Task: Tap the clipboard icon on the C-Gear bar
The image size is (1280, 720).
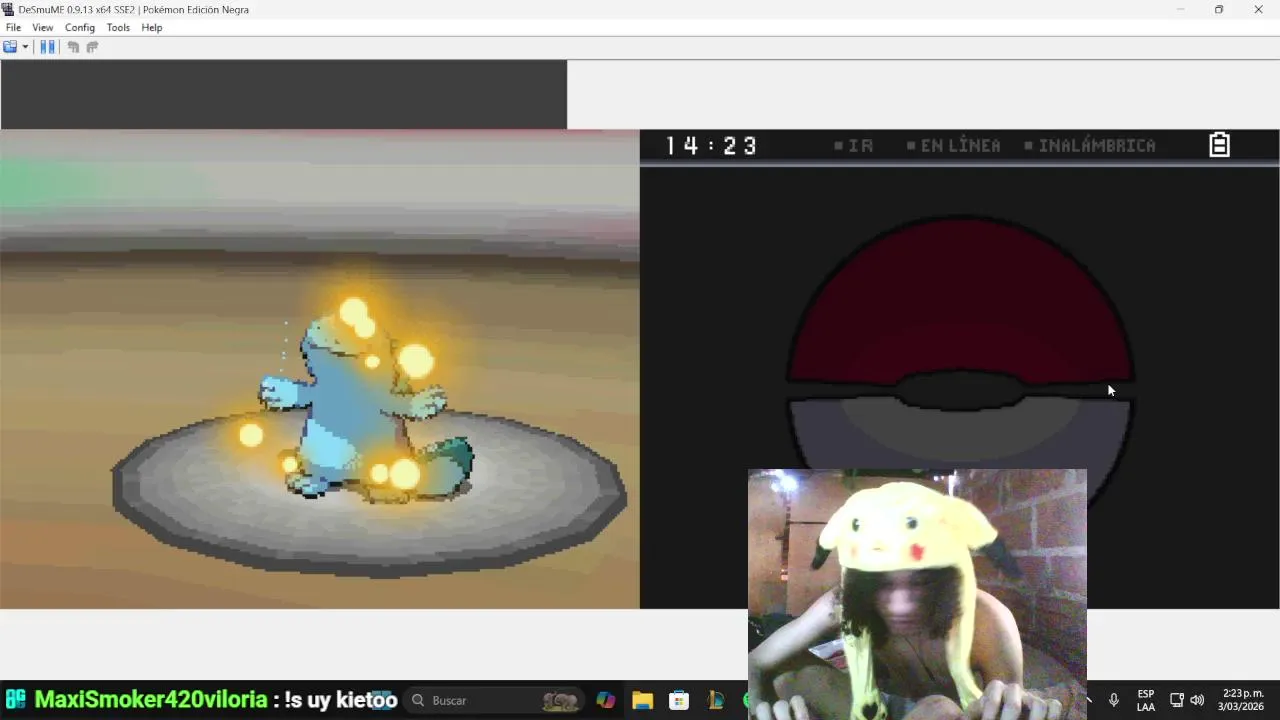Action: point(1219,145)
